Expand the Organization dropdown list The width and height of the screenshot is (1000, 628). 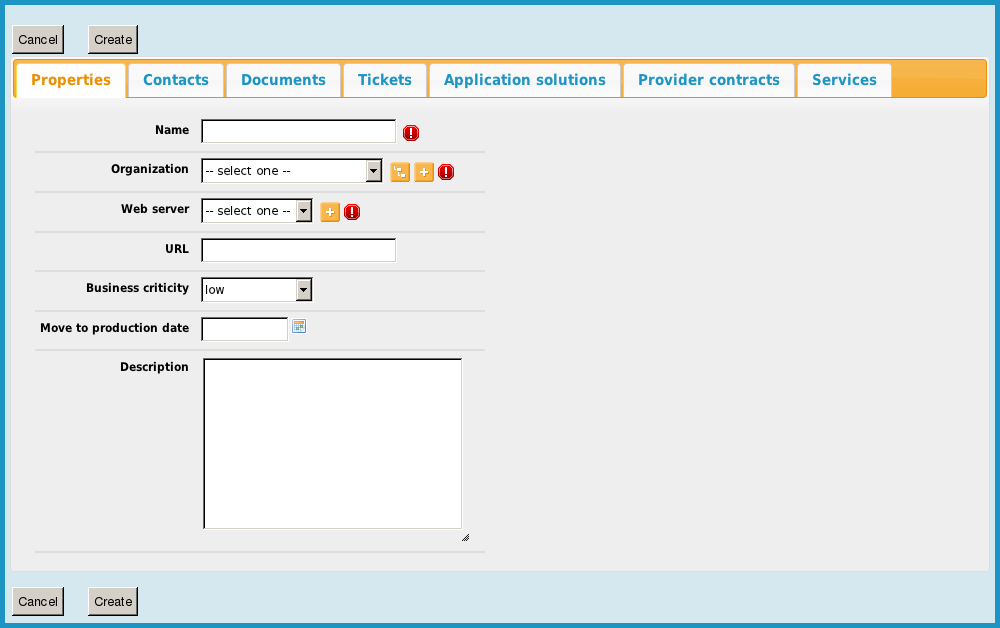pos(291,171)
